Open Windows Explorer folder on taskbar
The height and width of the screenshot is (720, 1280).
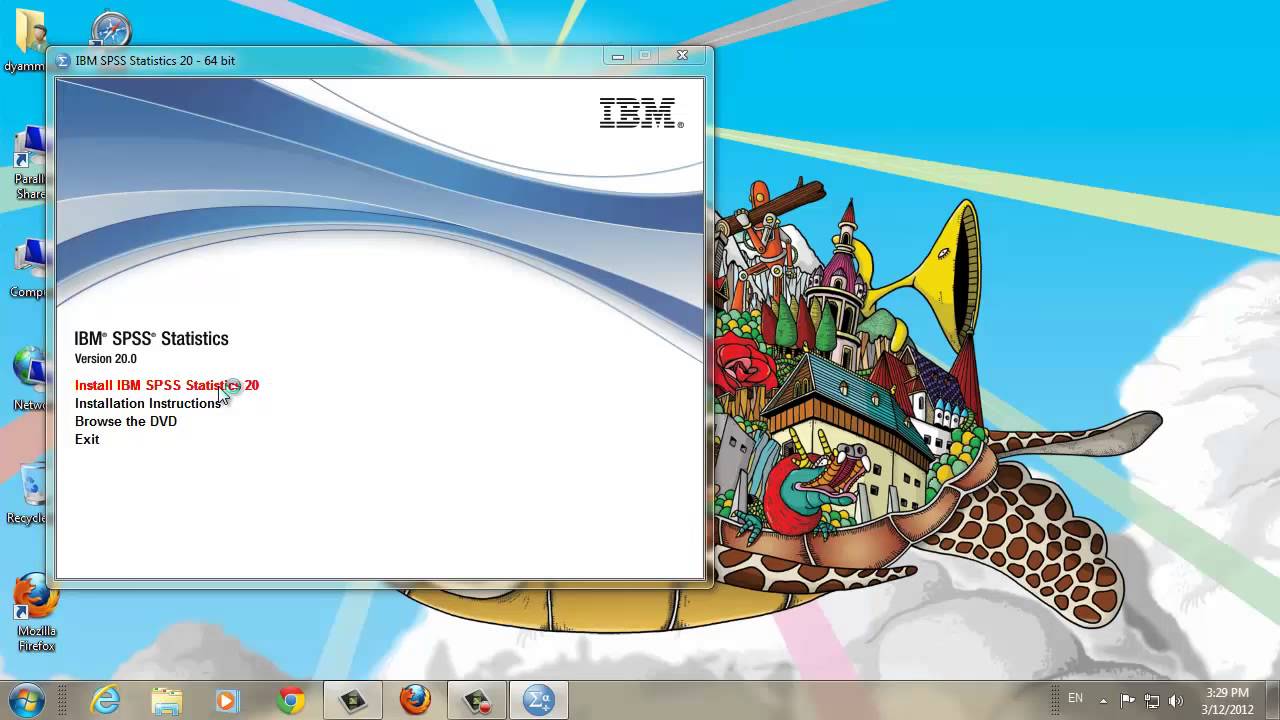[x=167, y=700]
